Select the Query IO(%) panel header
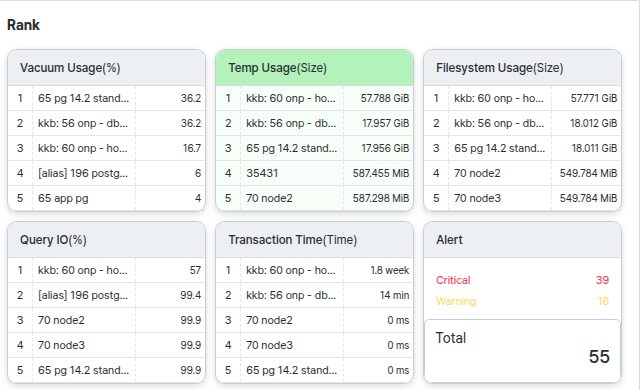Image resolution: width=640 pixels, height=390 pixels. (x=106, y=240)
